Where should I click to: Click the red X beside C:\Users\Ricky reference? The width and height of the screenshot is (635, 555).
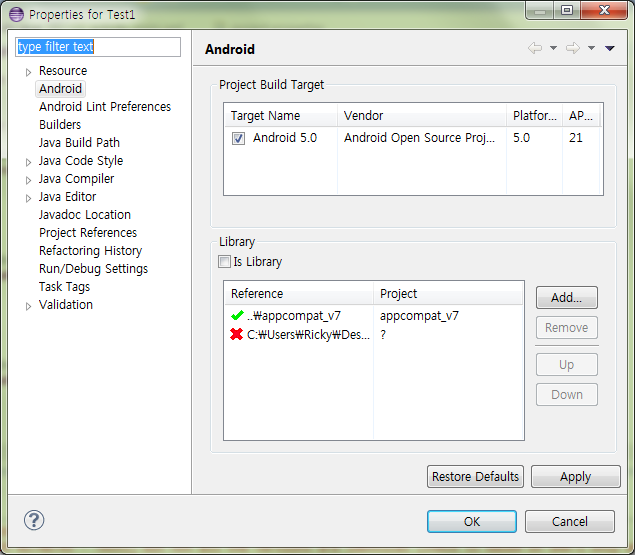pos(237,334)
